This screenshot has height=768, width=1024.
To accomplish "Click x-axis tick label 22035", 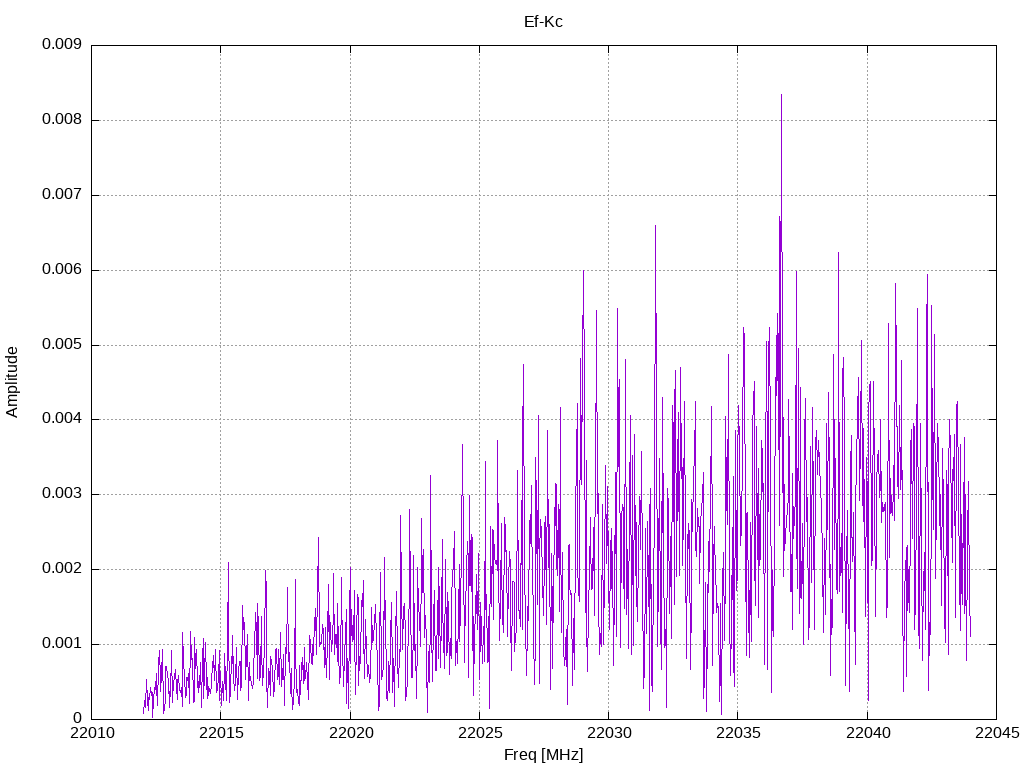I will click(x=738, y=733).
